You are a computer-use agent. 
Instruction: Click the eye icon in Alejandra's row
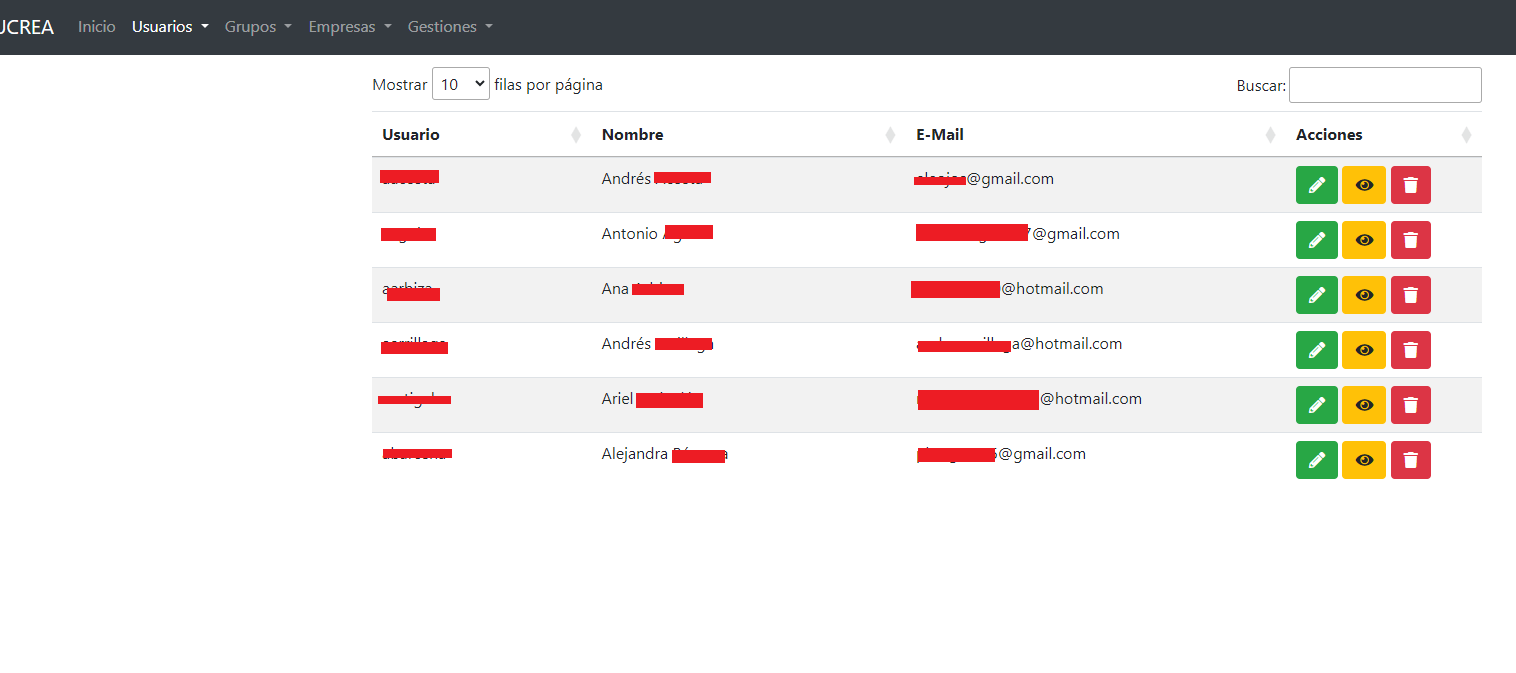point(1363,460)
